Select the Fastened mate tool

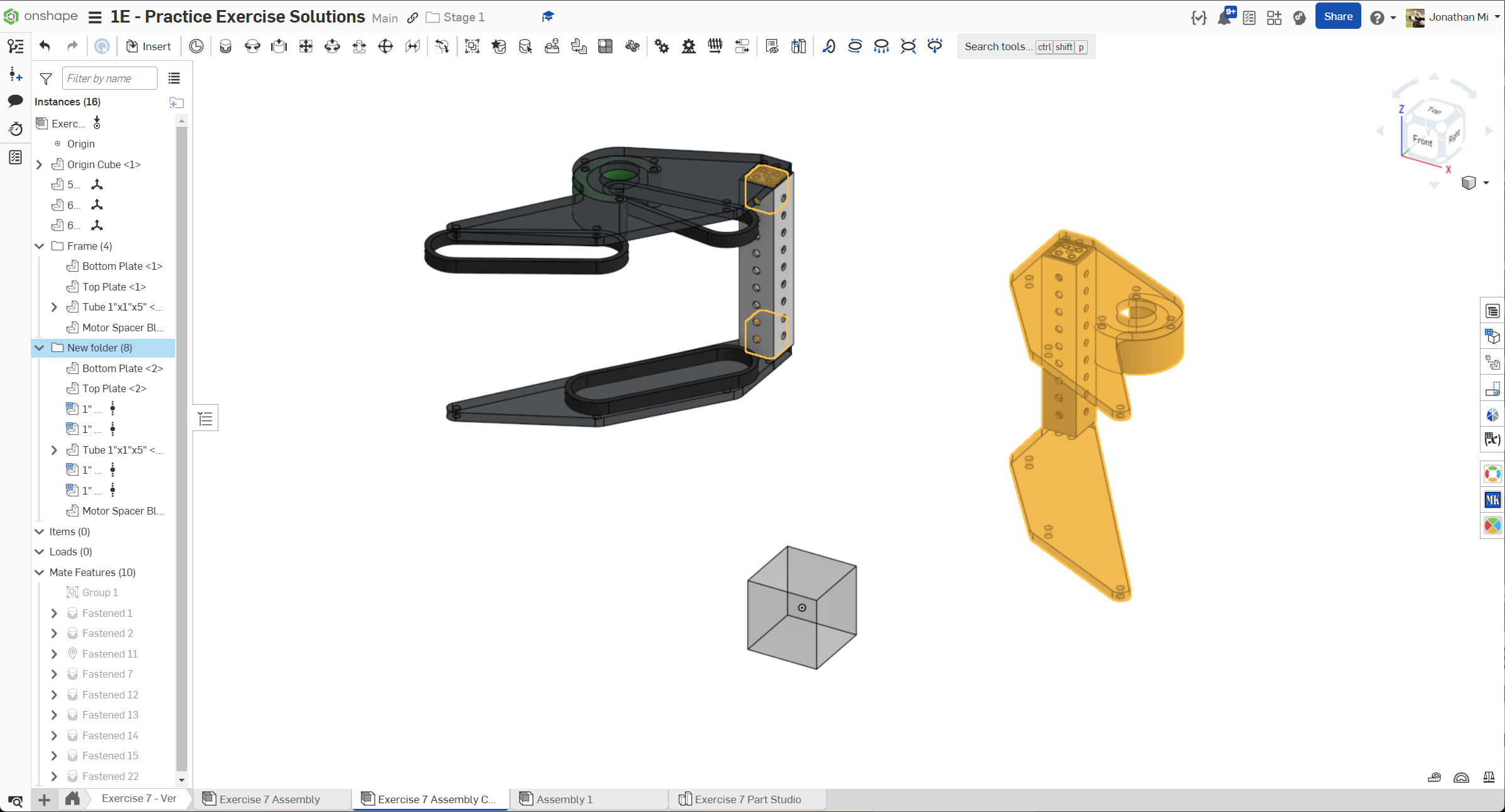[225, 46]
